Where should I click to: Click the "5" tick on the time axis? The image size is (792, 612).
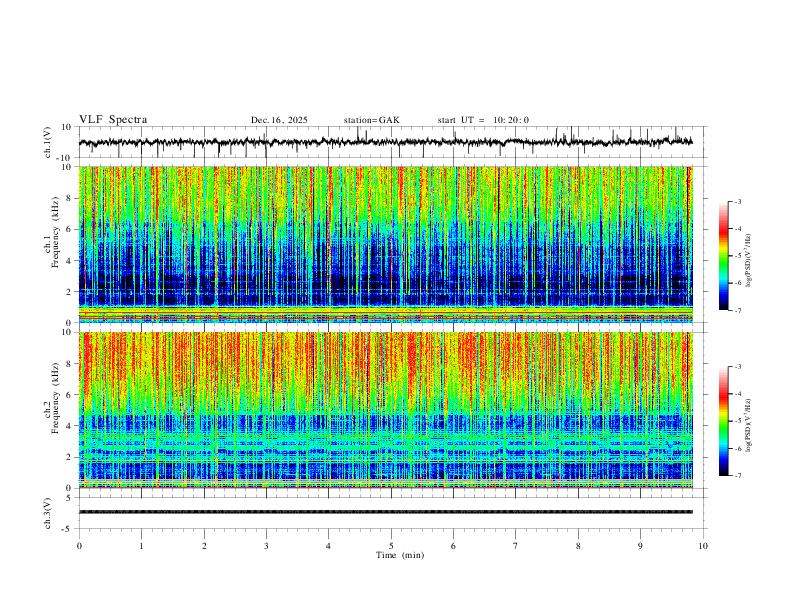pos(391,546)
